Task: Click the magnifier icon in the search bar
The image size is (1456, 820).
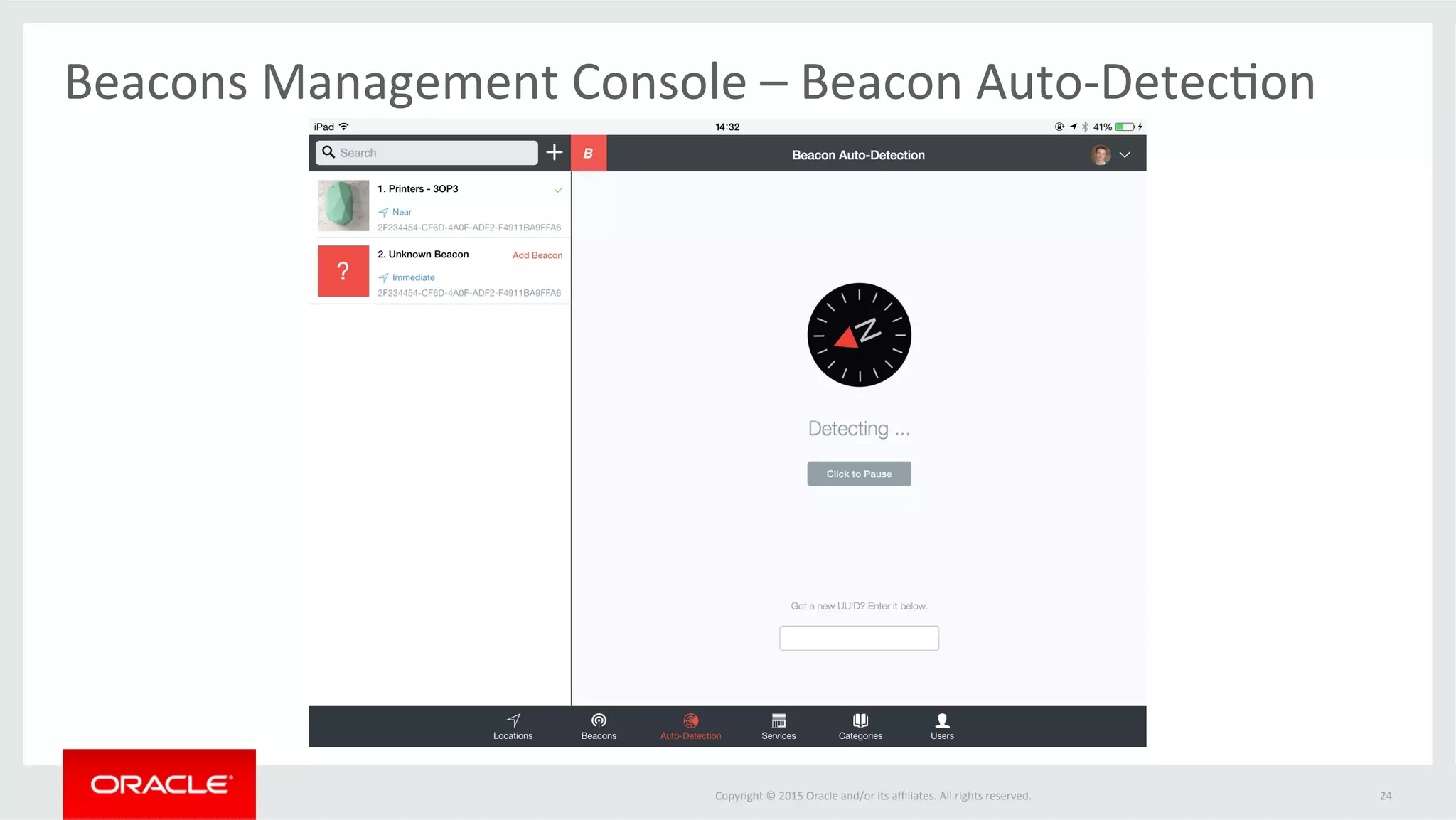Action: pyautogui.click(x=328, y=152)
